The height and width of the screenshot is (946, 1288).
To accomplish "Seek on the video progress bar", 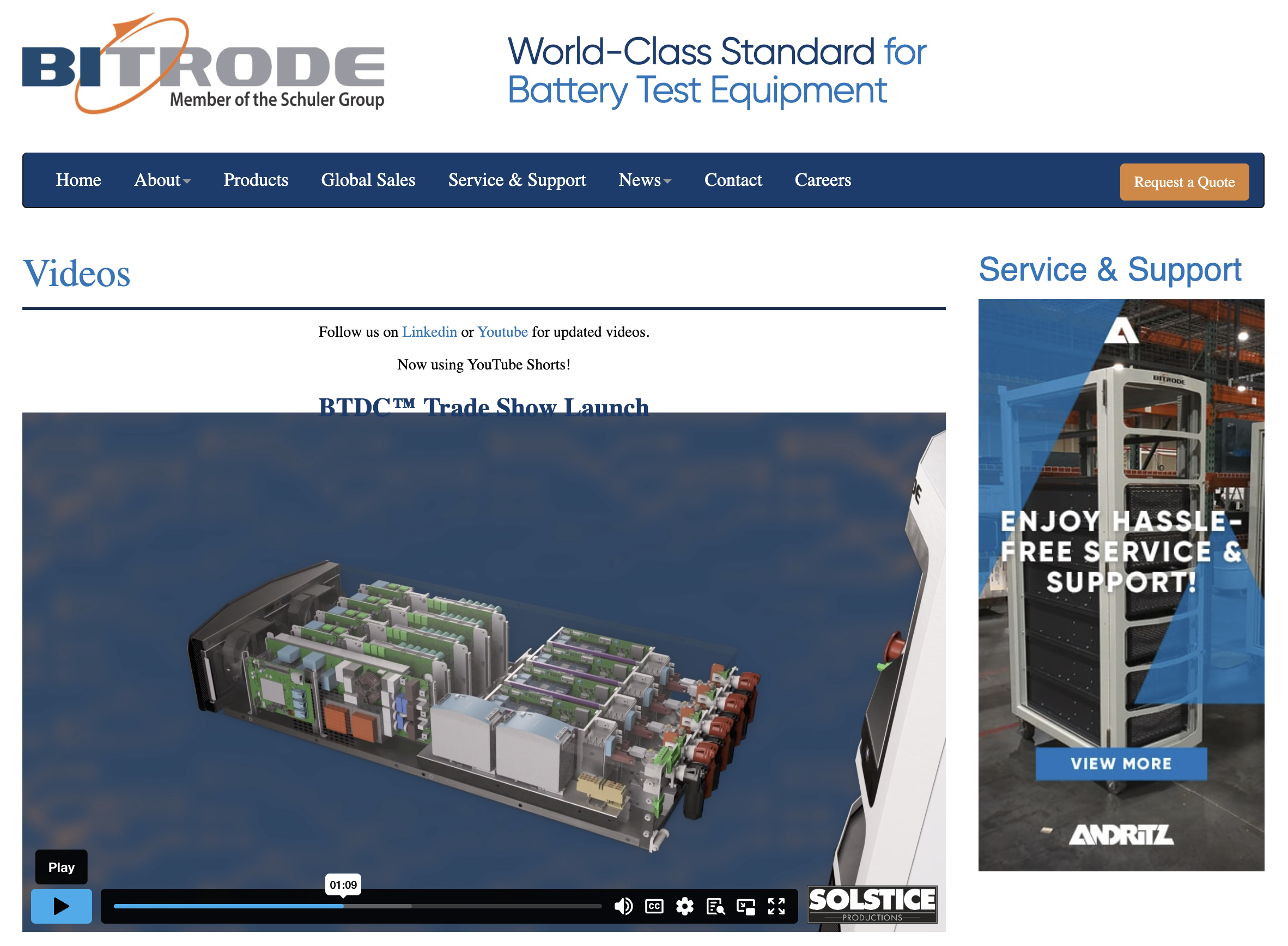I will point(358,906).
